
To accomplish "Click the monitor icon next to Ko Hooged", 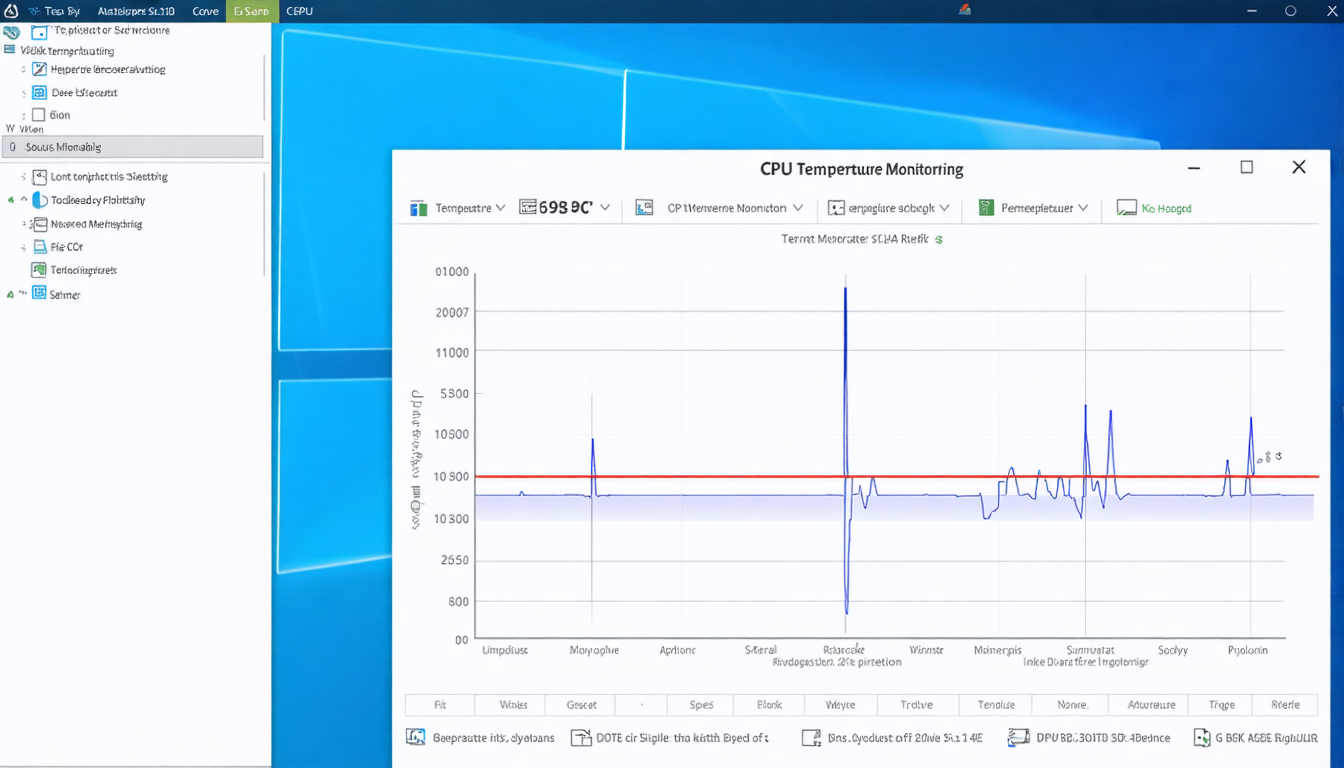I will tap(1126, 208).
